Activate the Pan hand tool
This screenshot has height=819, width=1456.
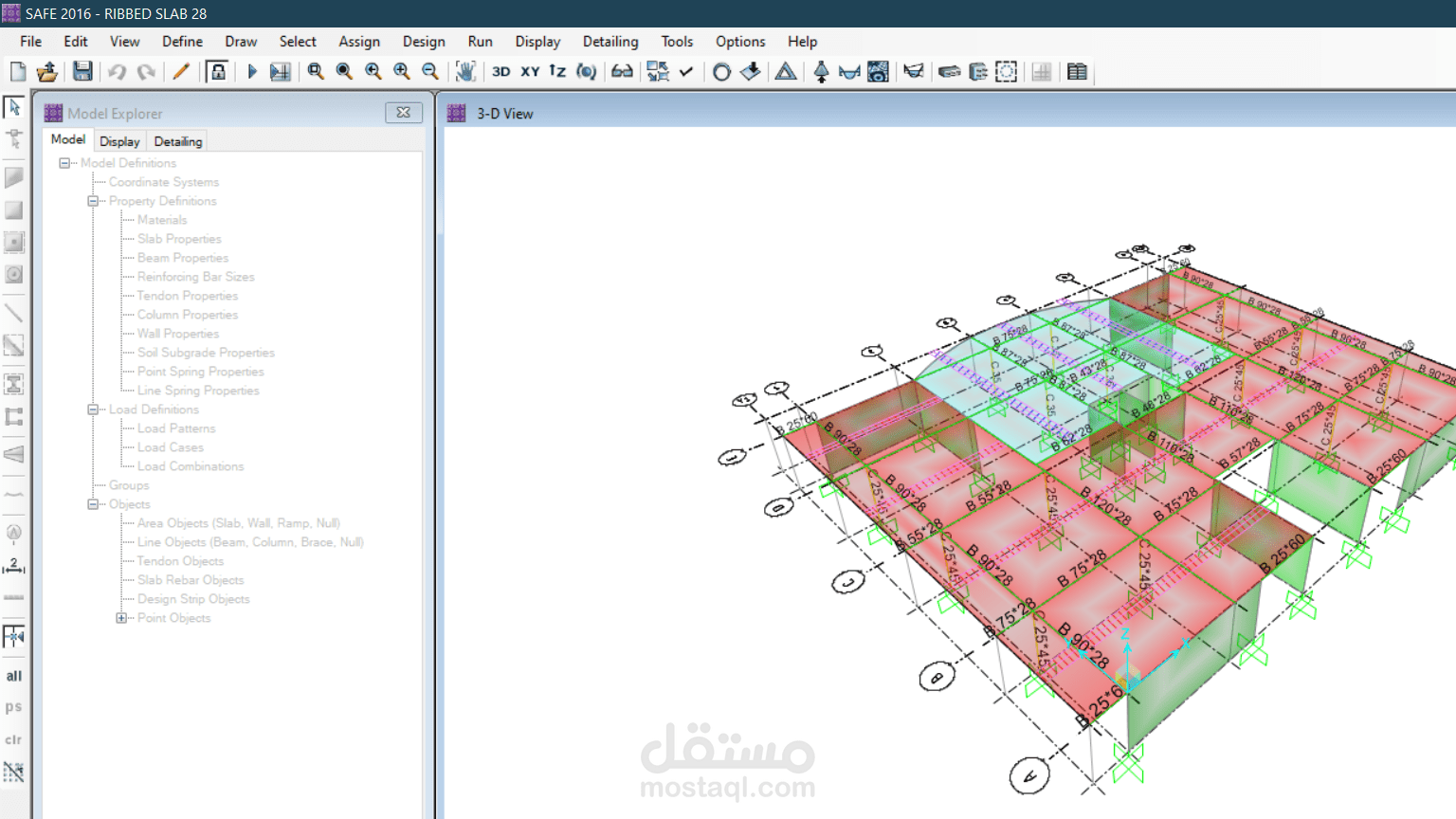click(465, 72)
